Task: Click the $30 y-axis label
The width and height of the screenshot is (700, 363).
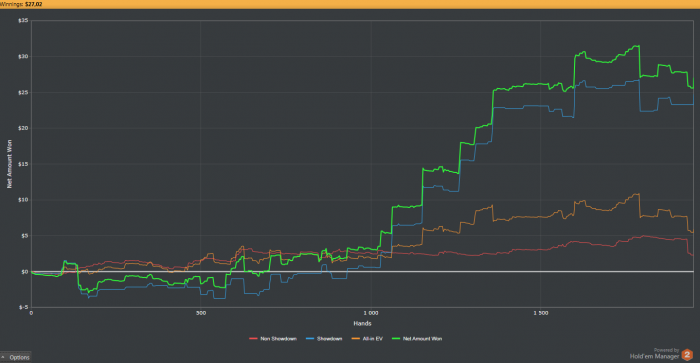Action: pyautogui.click(x=23, y=56)
